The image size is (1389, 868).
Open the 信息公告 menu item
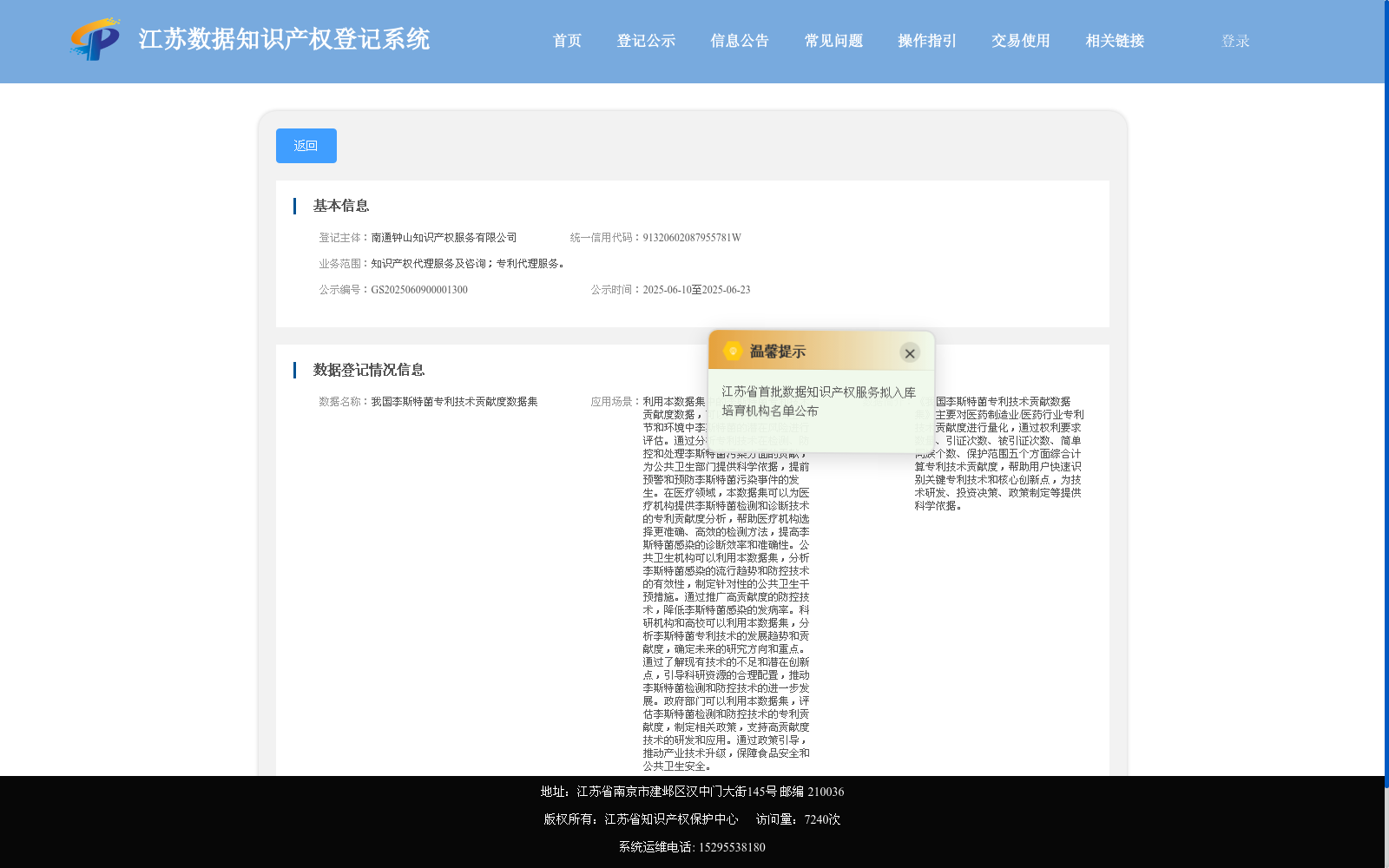[x=740, y=41]
